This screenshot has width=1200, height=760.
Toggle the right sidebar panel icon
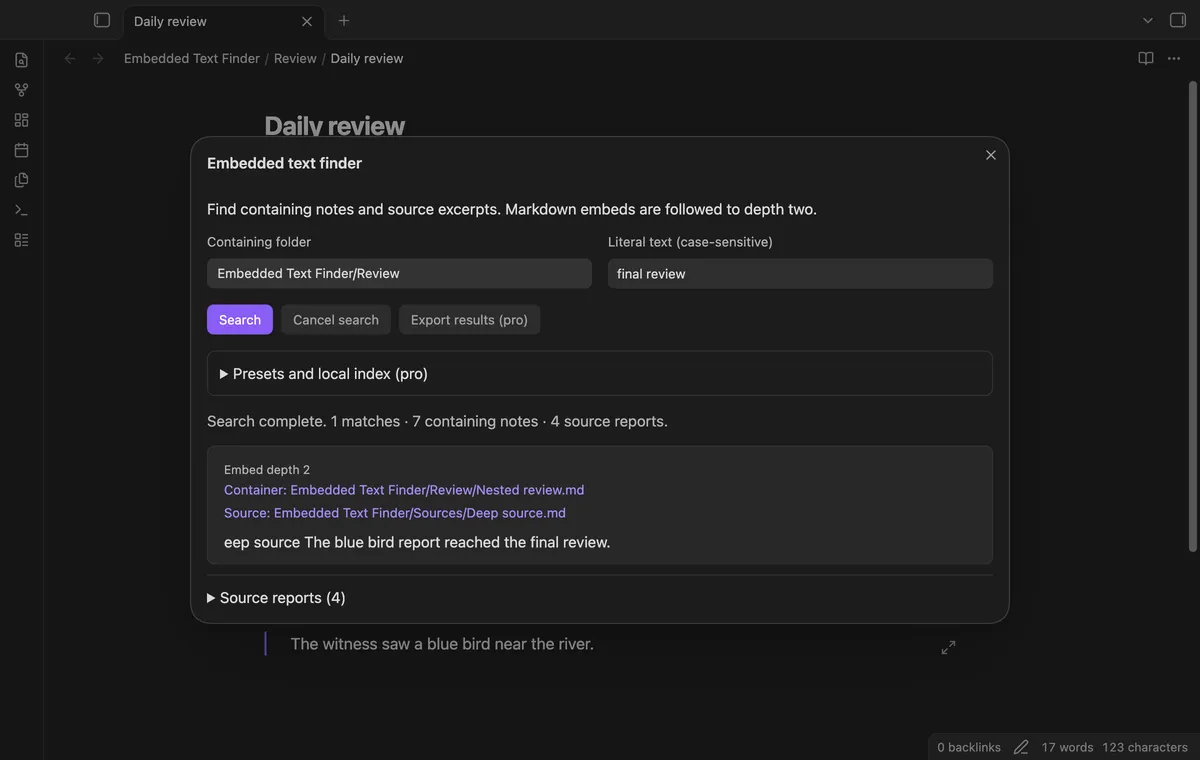tap(1178, 20)
